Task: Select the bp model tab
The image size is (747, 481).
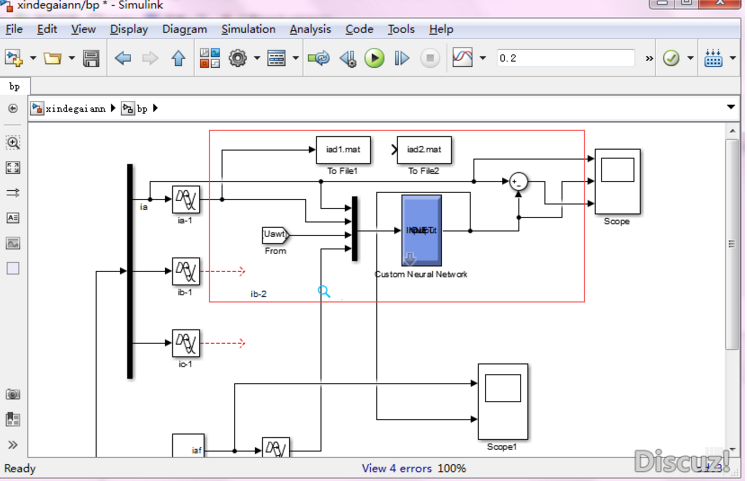Action: pos(14,86)
